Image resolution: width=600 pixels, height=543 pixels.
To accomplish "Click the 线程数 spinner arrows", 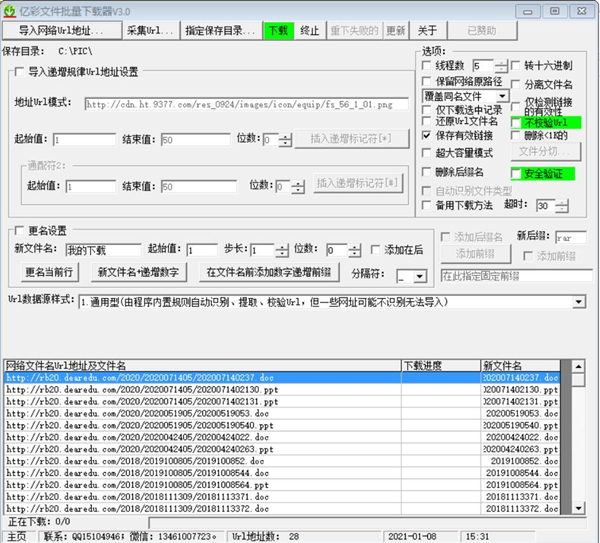I will [503, 65].
